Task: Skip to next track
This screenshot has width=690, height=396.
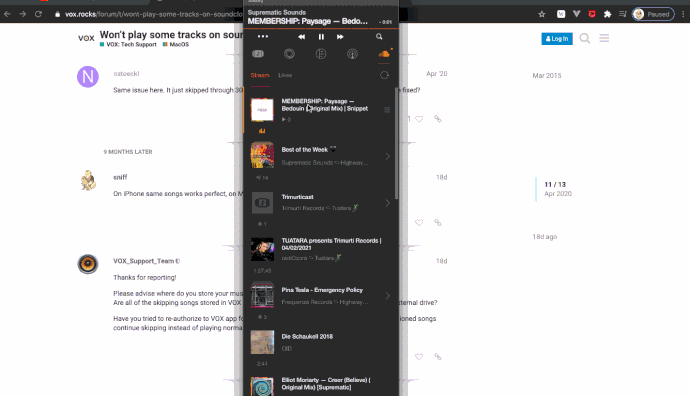Action: (x=340, y=37)
